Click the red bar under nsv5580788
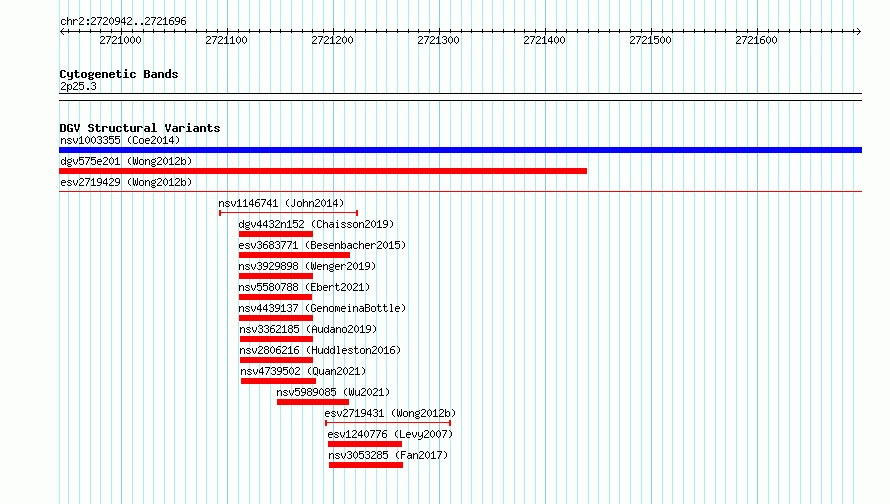Image resolution: width=890 pixels, height=504 pixels. click(x=275, y=297)
